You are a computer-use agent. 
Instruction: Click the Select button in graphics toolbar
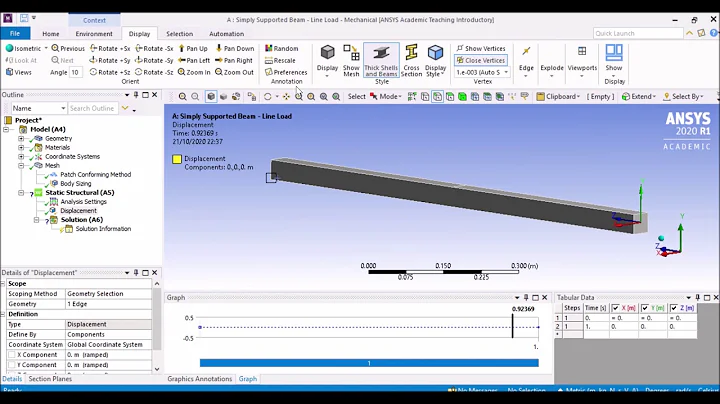pyautogui.click(x=356, y=96)
